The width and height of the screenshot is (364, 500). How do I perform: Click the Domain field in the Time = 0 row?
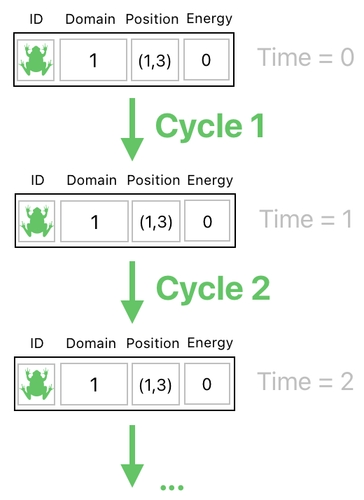pyautogui.click(x=93, y=60)
